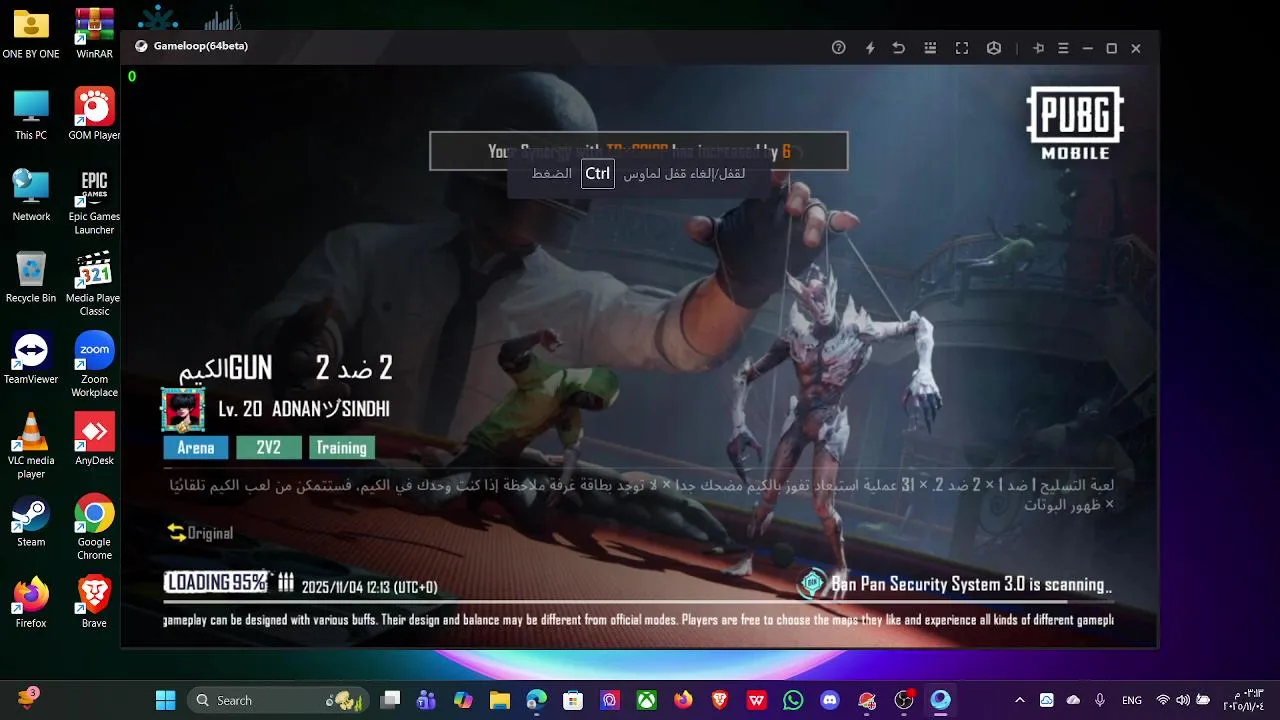1280x720 pixels.
Task: Open Steam desktop shortcut
Action: point(31,522)
